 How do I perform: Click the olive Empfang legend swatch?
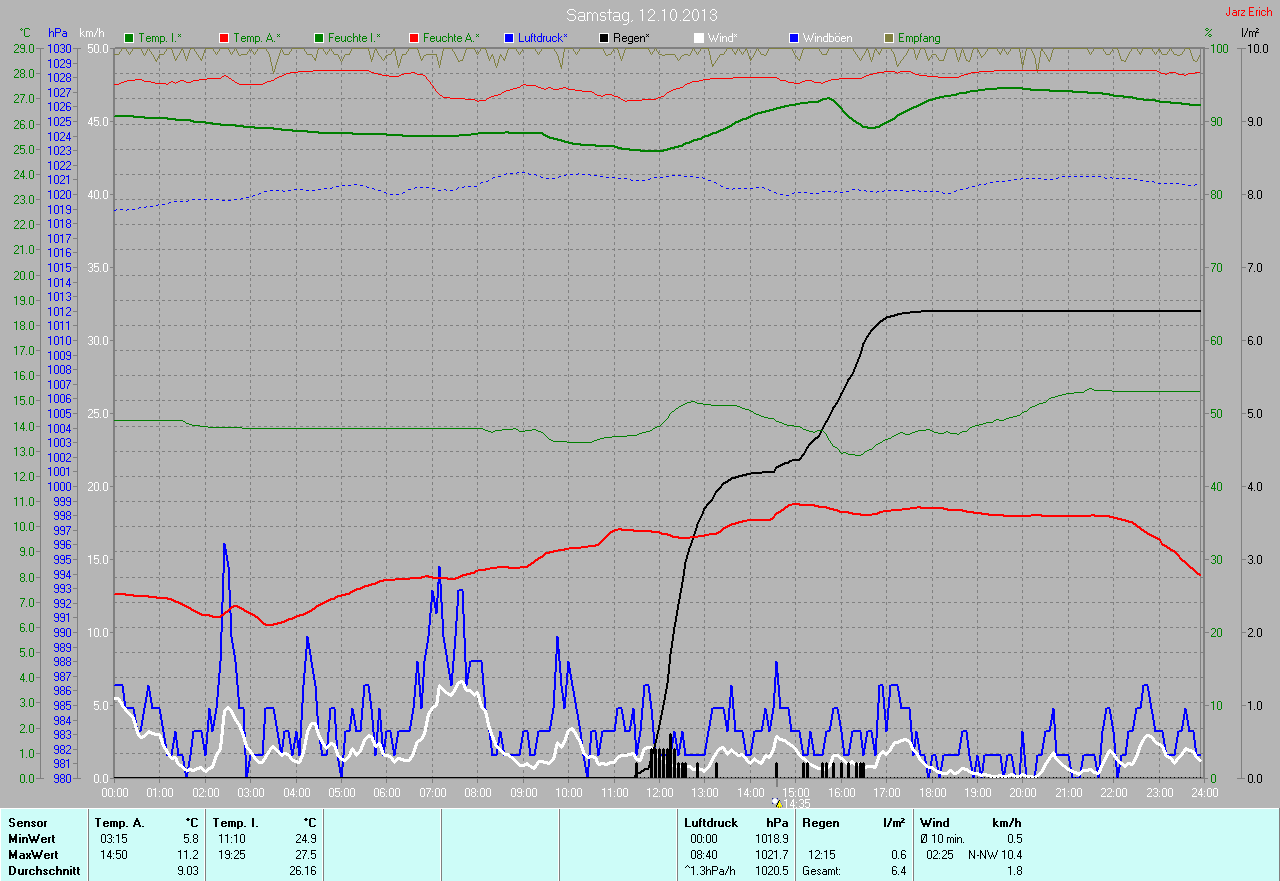pos(889,38)
